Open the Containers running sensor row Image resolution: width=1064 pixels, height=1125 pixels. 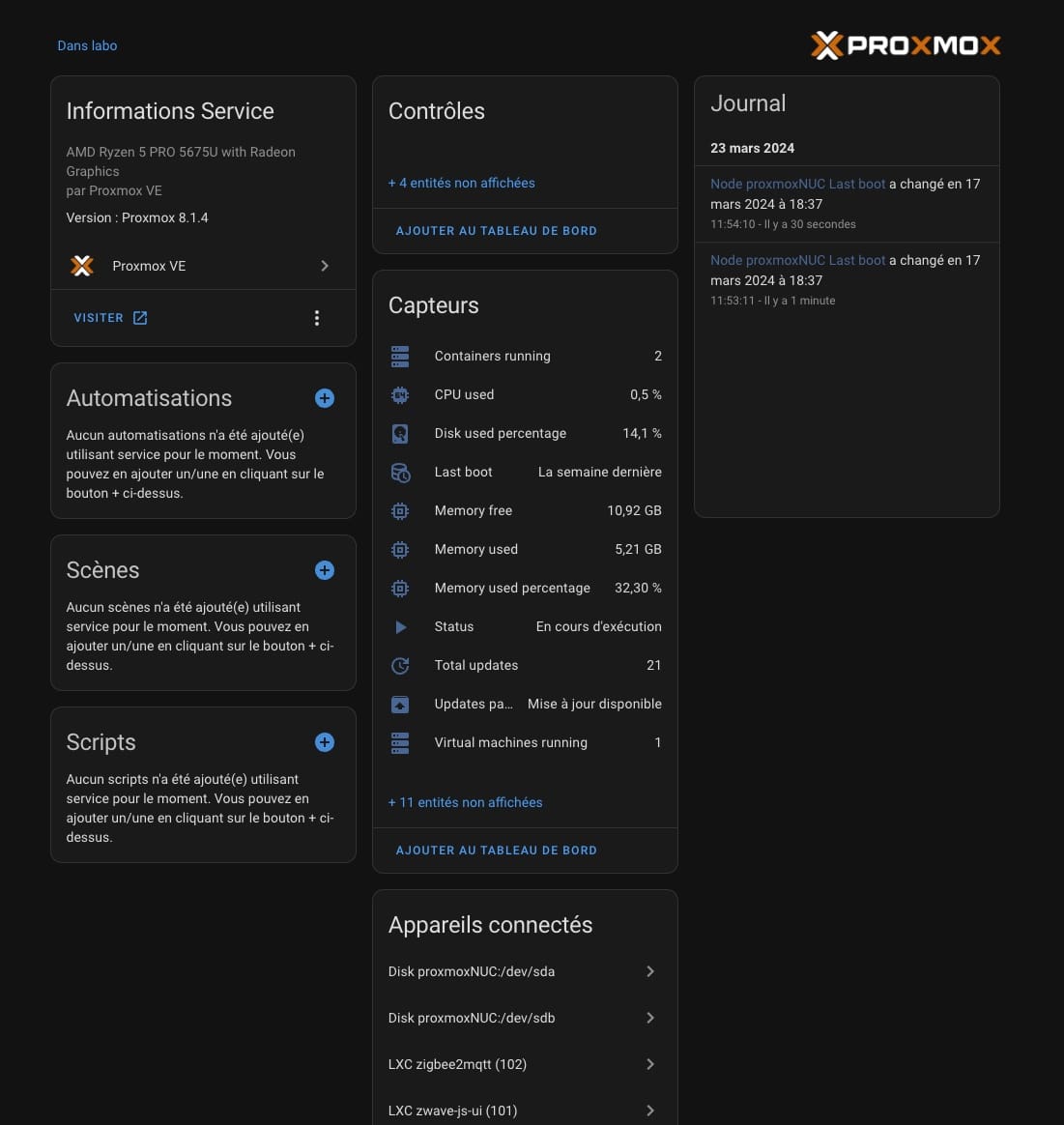click(525, 357)
